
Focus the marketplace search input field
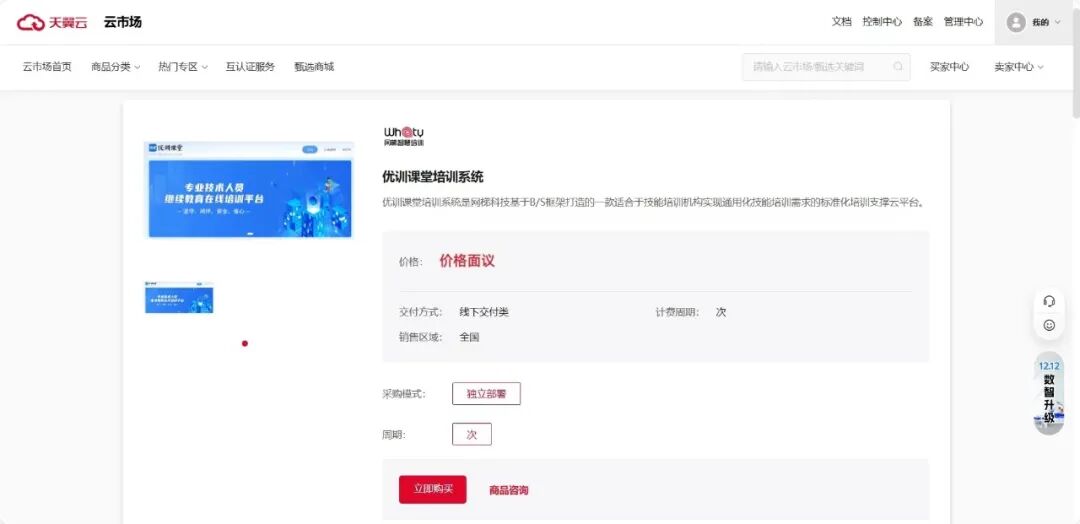point(826,67)
